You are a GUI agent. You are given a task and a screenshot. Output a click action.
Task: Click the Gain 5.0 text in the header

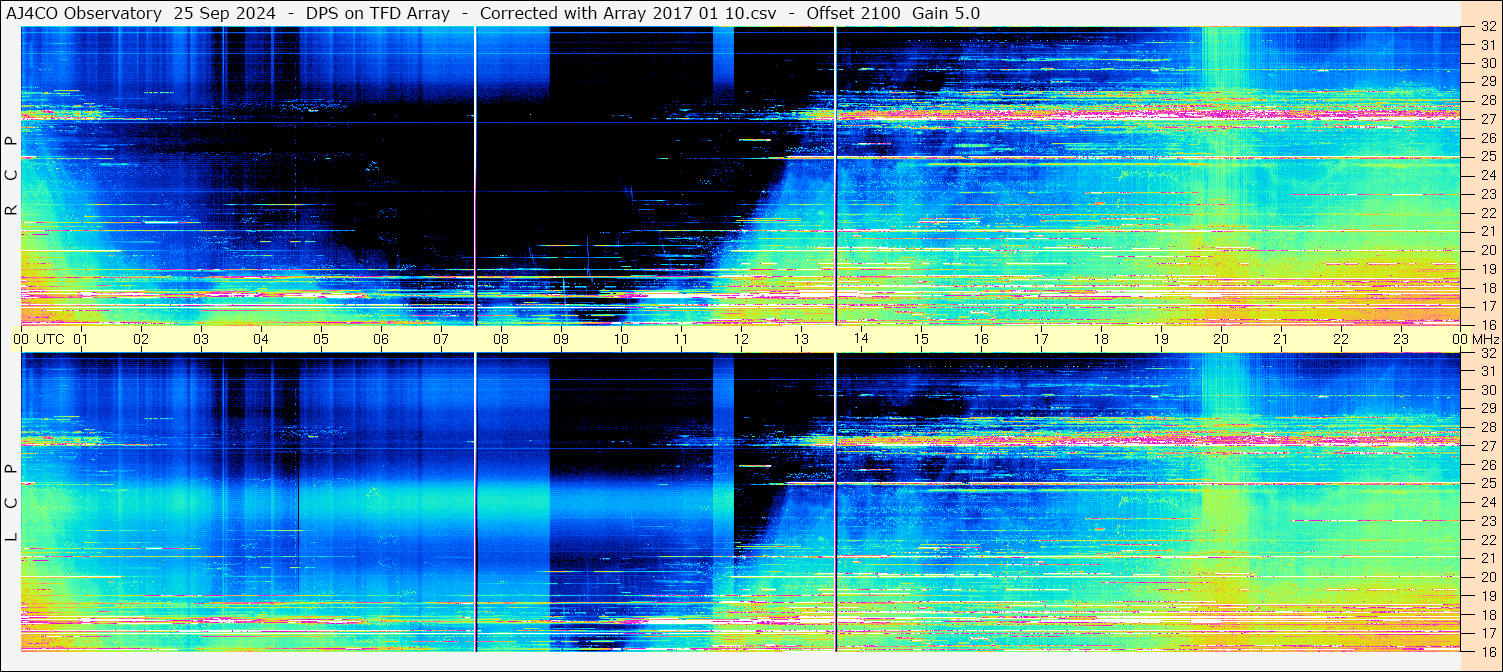946,13
